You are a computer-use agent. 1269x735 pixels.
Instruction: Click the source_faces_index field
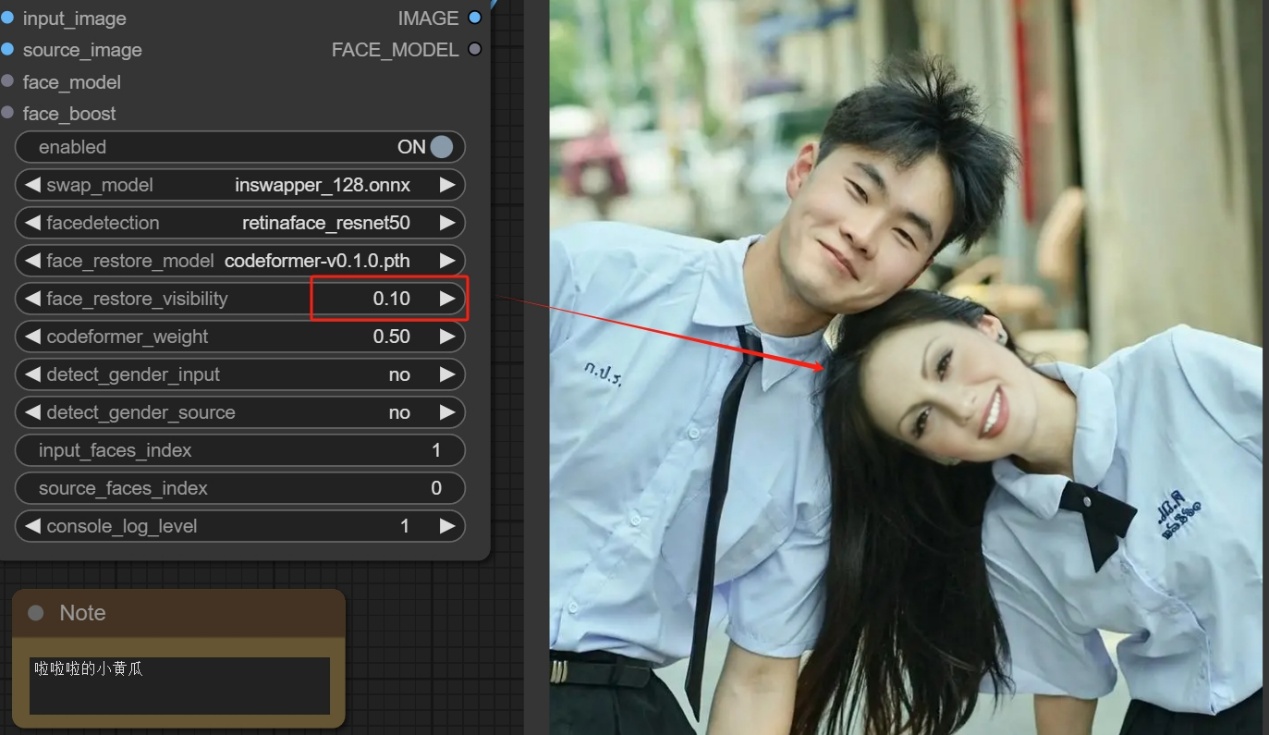point(240,489)
